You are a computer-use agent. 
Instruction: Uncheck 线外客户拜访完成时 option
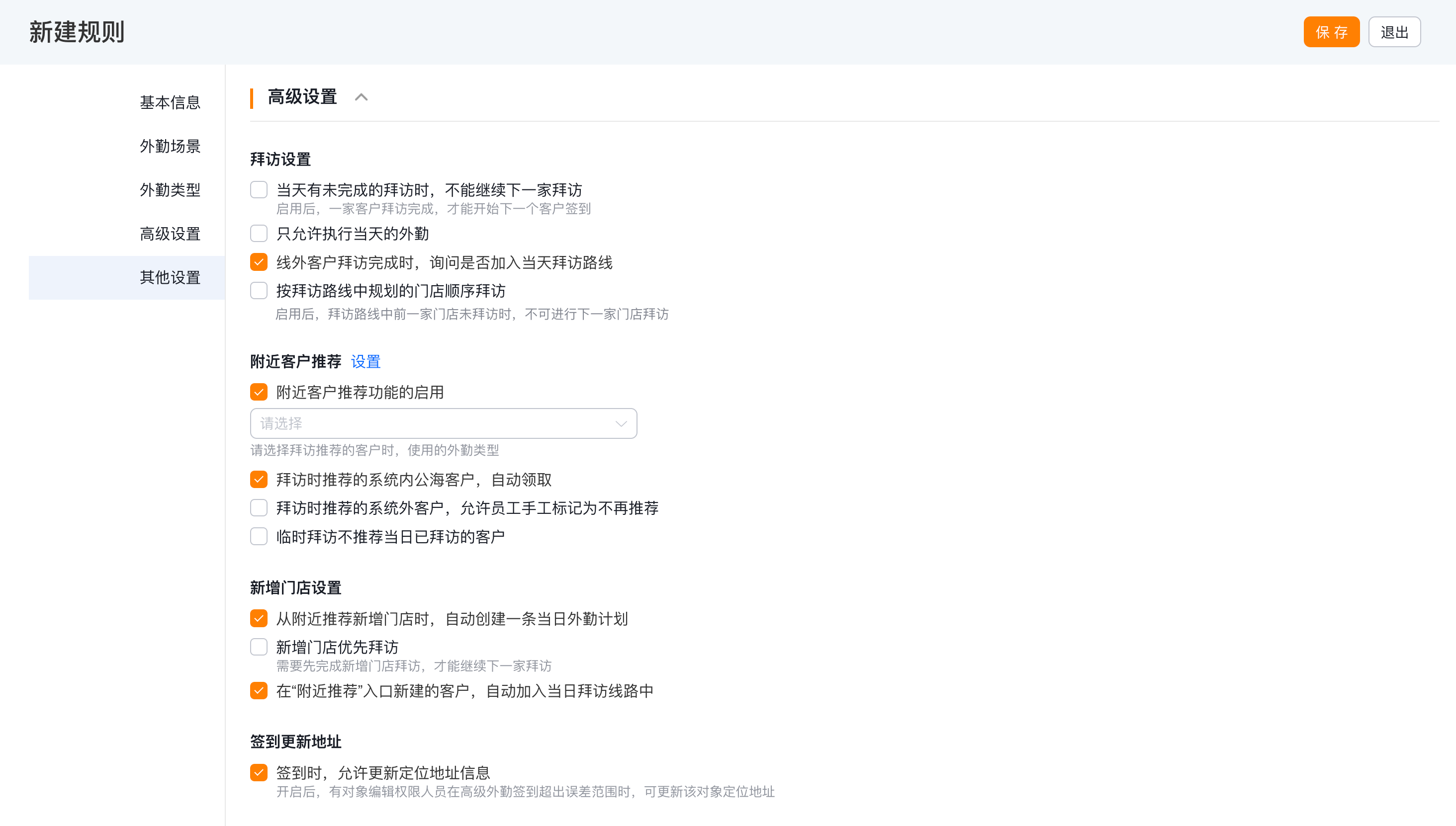pos(259,262)
